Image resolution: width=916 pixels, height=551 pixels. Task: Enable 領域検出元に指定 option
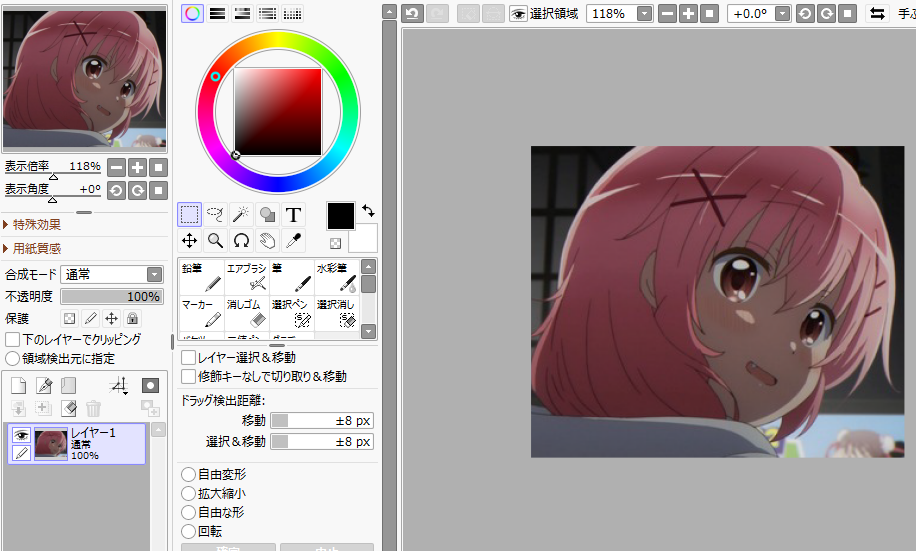(12, 358)
